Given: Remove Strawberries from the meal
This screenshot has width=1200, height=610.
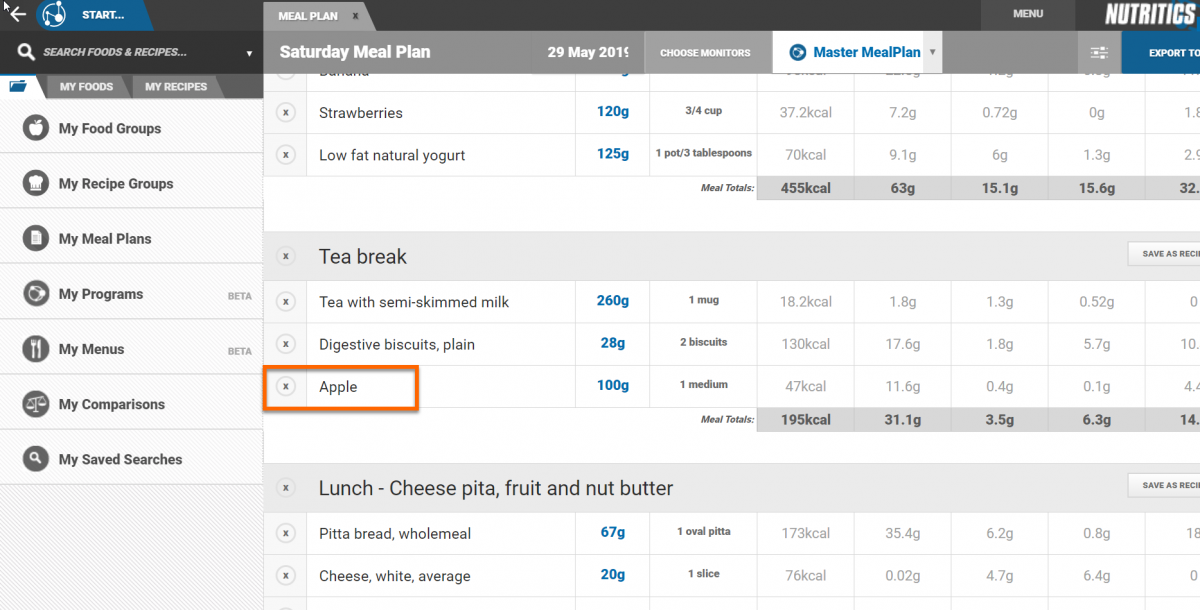Looking at the screenshot, I should click(286, 113).
